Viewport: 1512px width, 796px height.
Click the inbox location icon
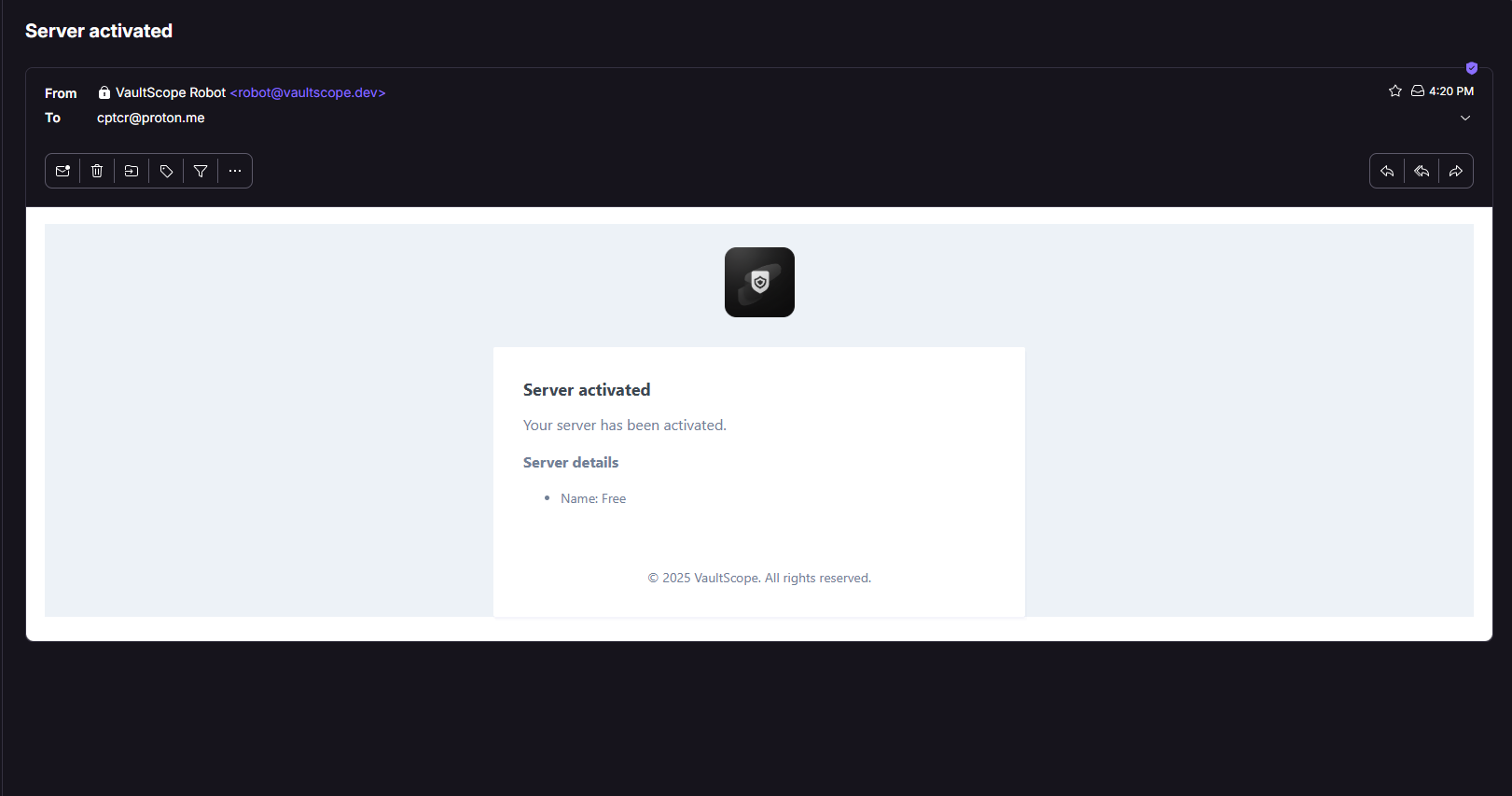1418,91
